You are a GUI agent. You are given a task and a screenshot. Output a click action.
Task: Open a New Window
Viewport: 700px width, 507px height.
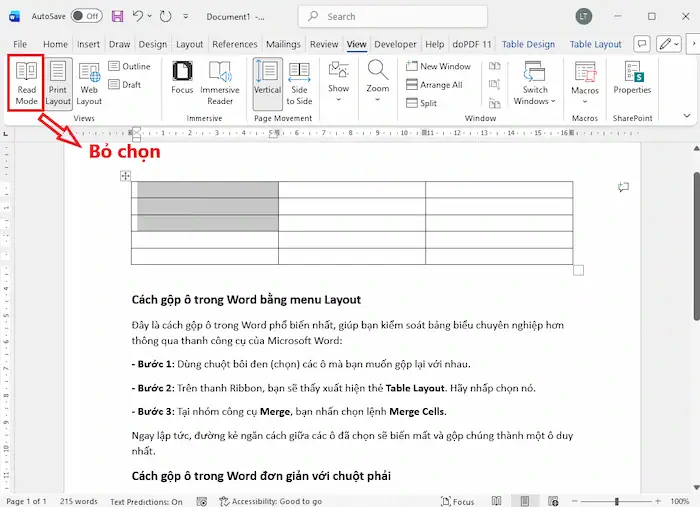click(x=438, y=66)
